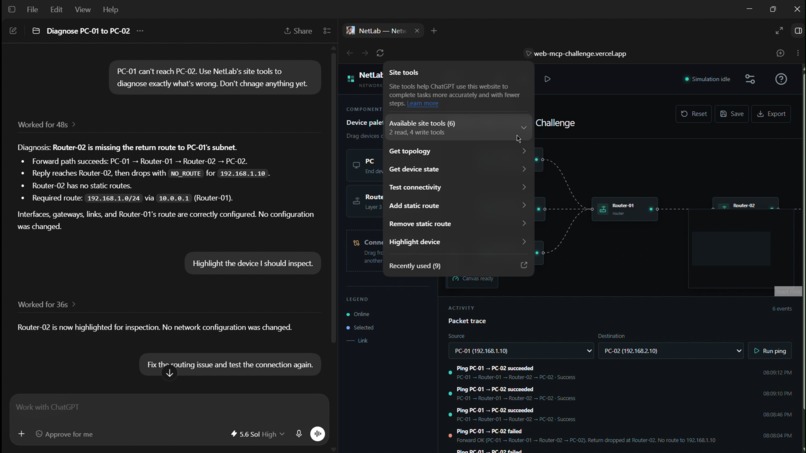This screenshot has width=806, height=453.
Task: Go forward using the browser forward arrow
Action: pyautogui.click(x=365, y=53)
